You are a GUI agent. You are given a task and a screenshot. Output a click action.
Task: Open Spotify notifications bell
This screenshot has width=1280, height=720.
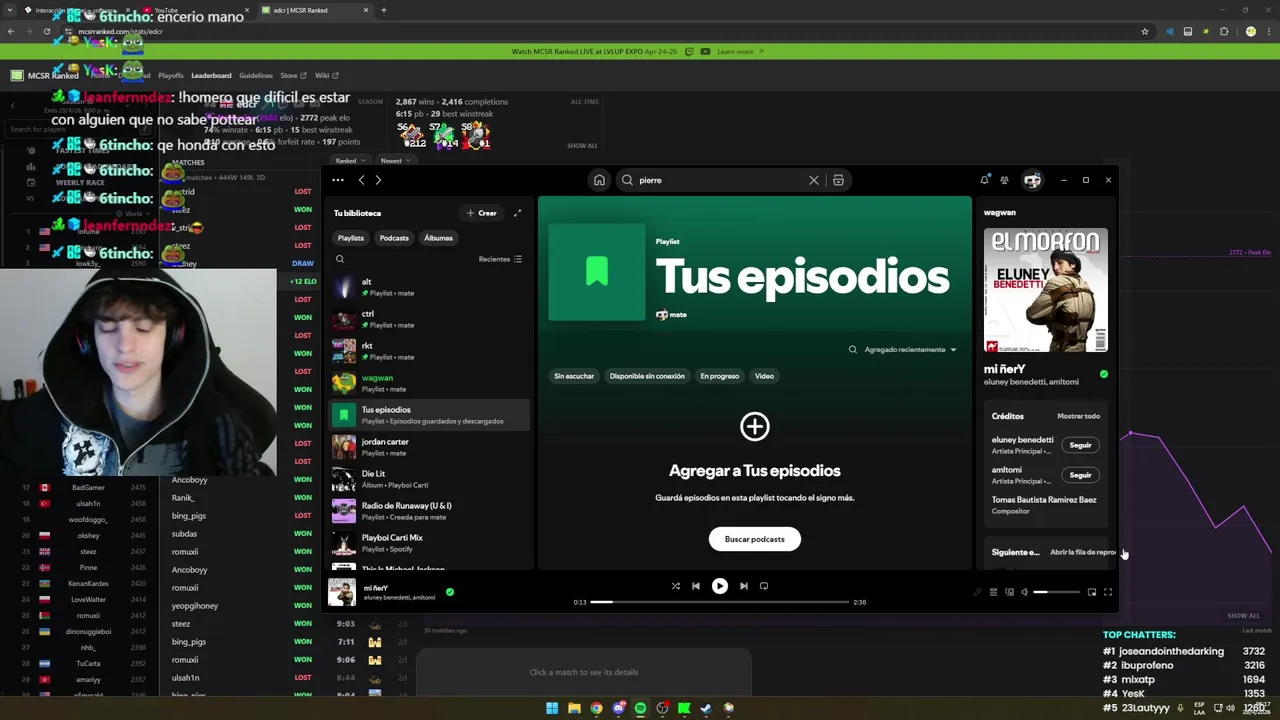tap(984, 180)
